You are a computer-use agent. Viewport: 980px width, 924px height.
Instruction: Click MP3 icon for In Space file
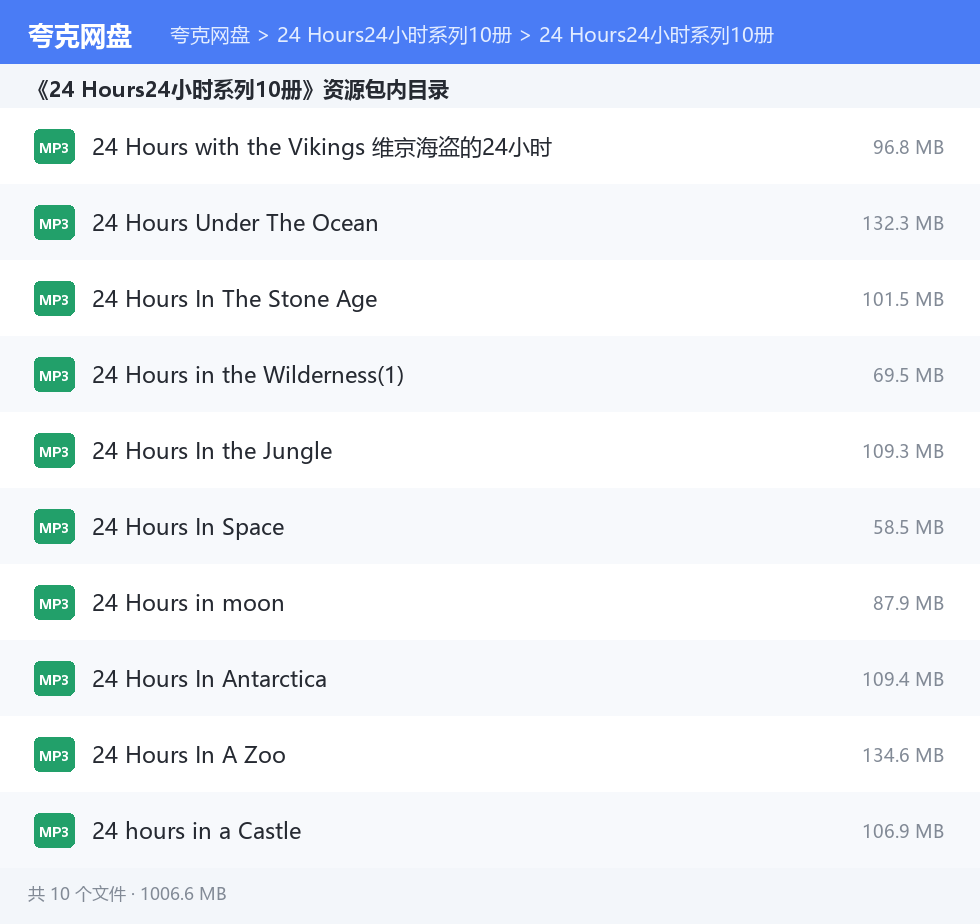pyautogui.click(x=54, y=527)
